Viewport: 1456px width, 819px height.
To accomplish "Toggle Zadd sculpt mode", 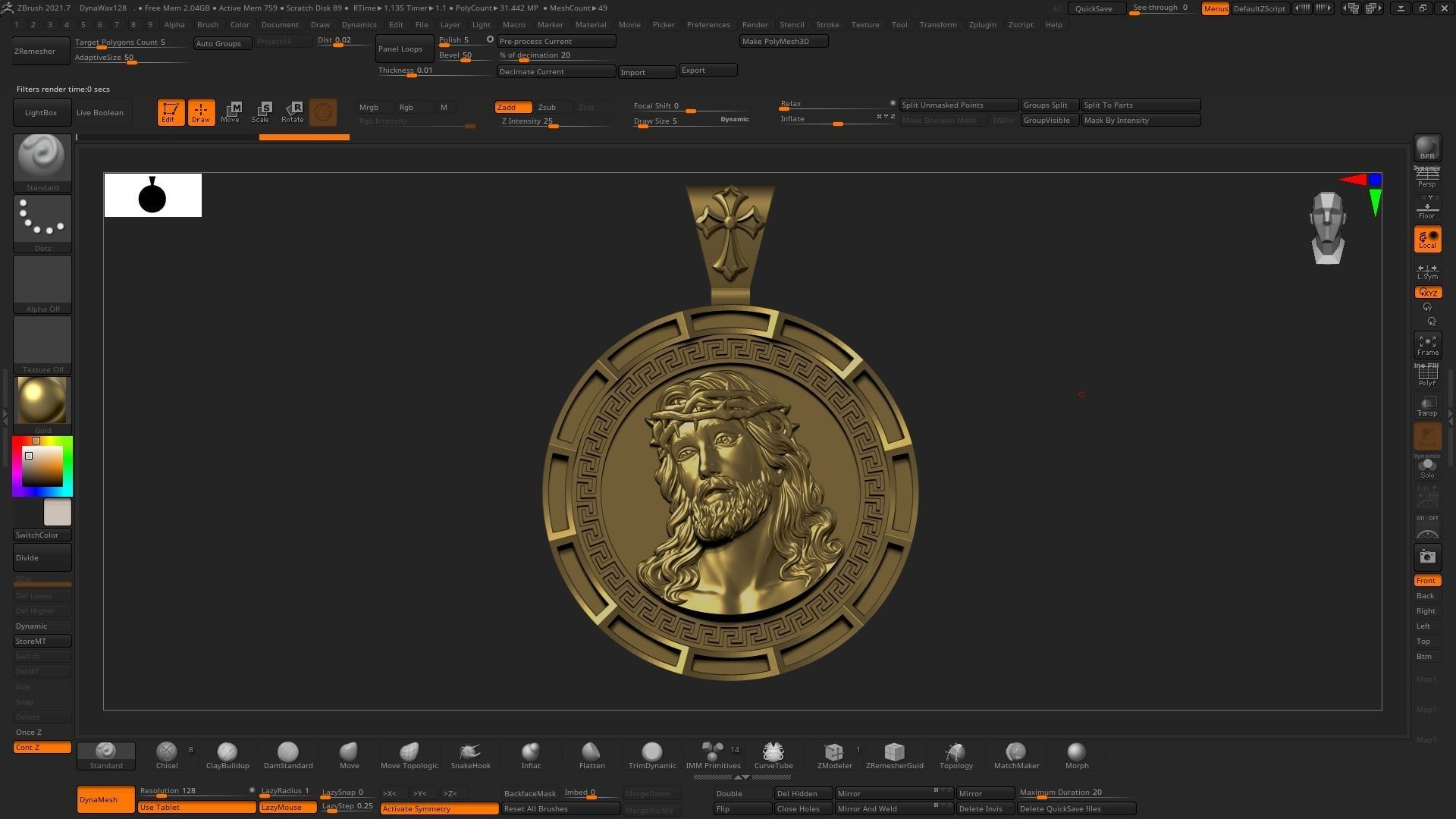I will click(x=513, y=107).
